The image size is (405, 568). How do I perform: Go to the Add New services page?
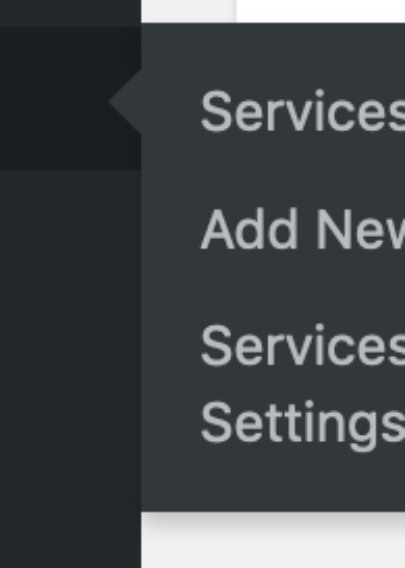click(303, 229)
